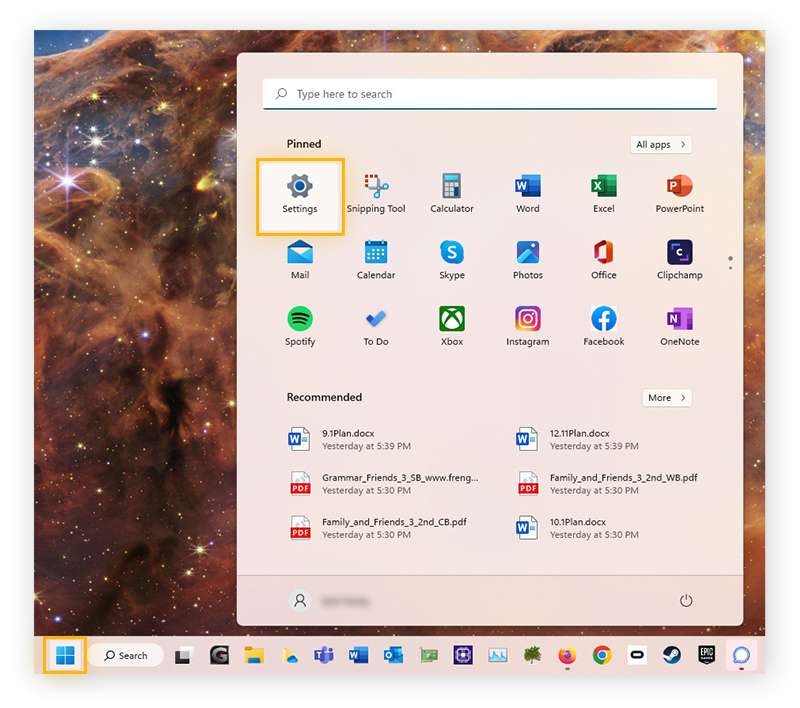
Task: Launch the Calculator app
Action: click(x=451, y=190)
